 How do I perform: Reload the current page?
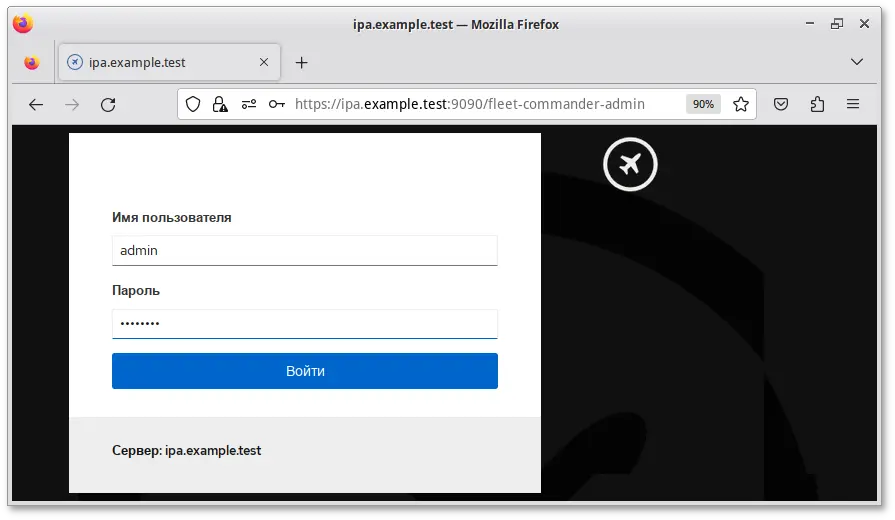coord(108,104)
